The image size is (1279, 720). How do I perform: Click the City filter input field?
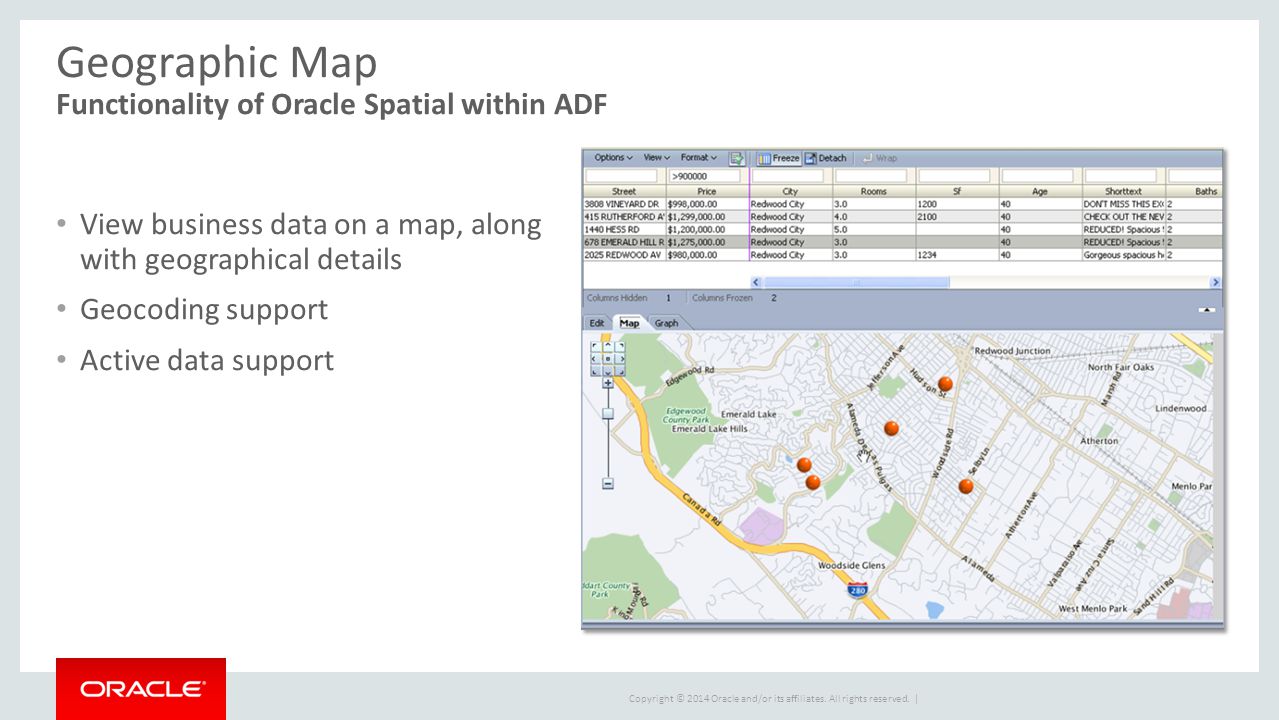pyautogui.click(x=789, y=176)
